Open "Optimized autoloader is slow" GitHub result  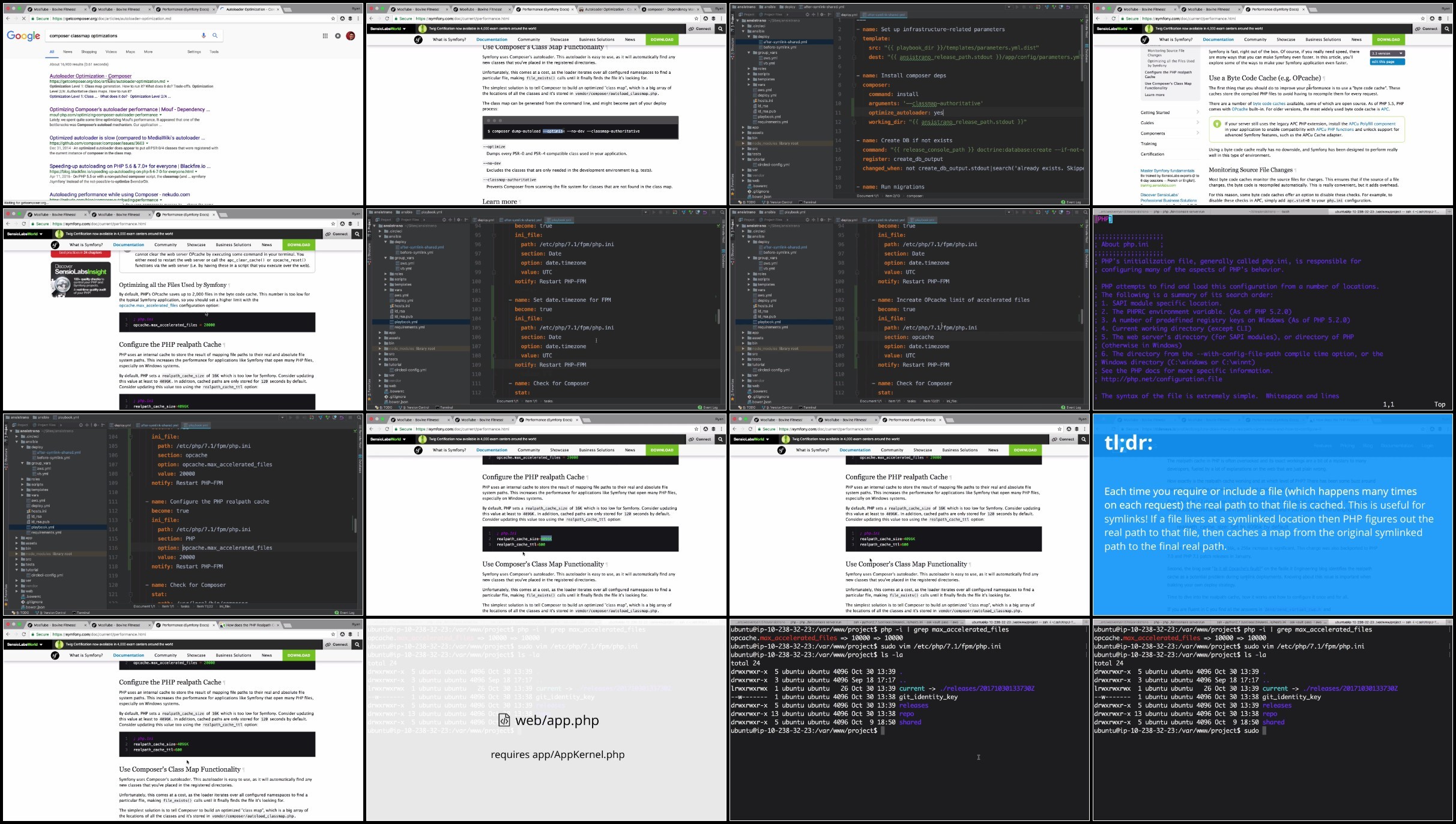point(127,138)
